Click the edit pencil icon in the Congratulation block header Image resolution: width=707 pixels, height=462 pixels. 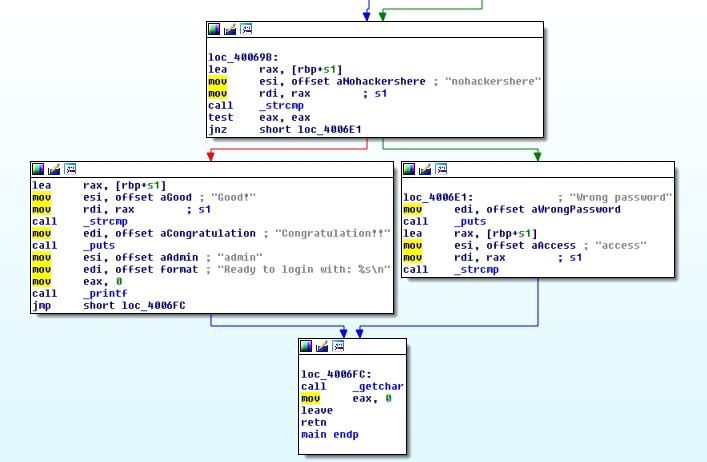[54, 169]
